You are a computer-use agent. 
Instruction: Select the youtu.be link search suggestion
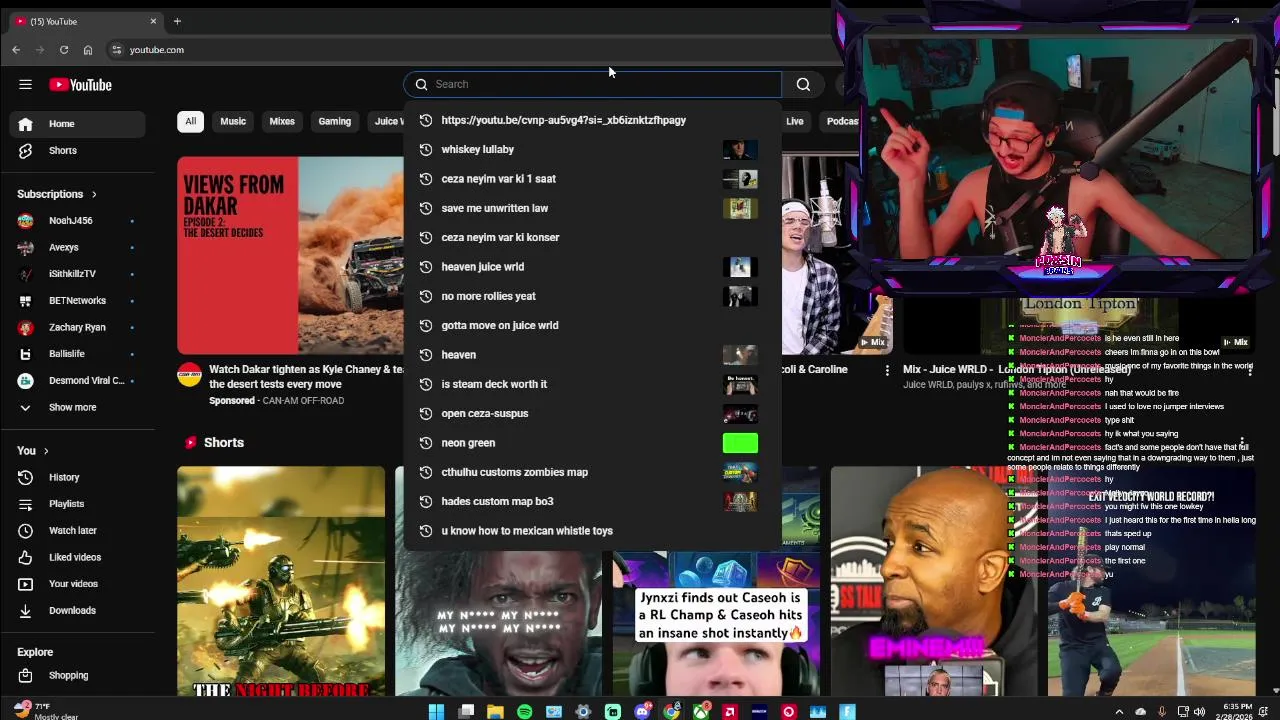click(x=593, y=120)
